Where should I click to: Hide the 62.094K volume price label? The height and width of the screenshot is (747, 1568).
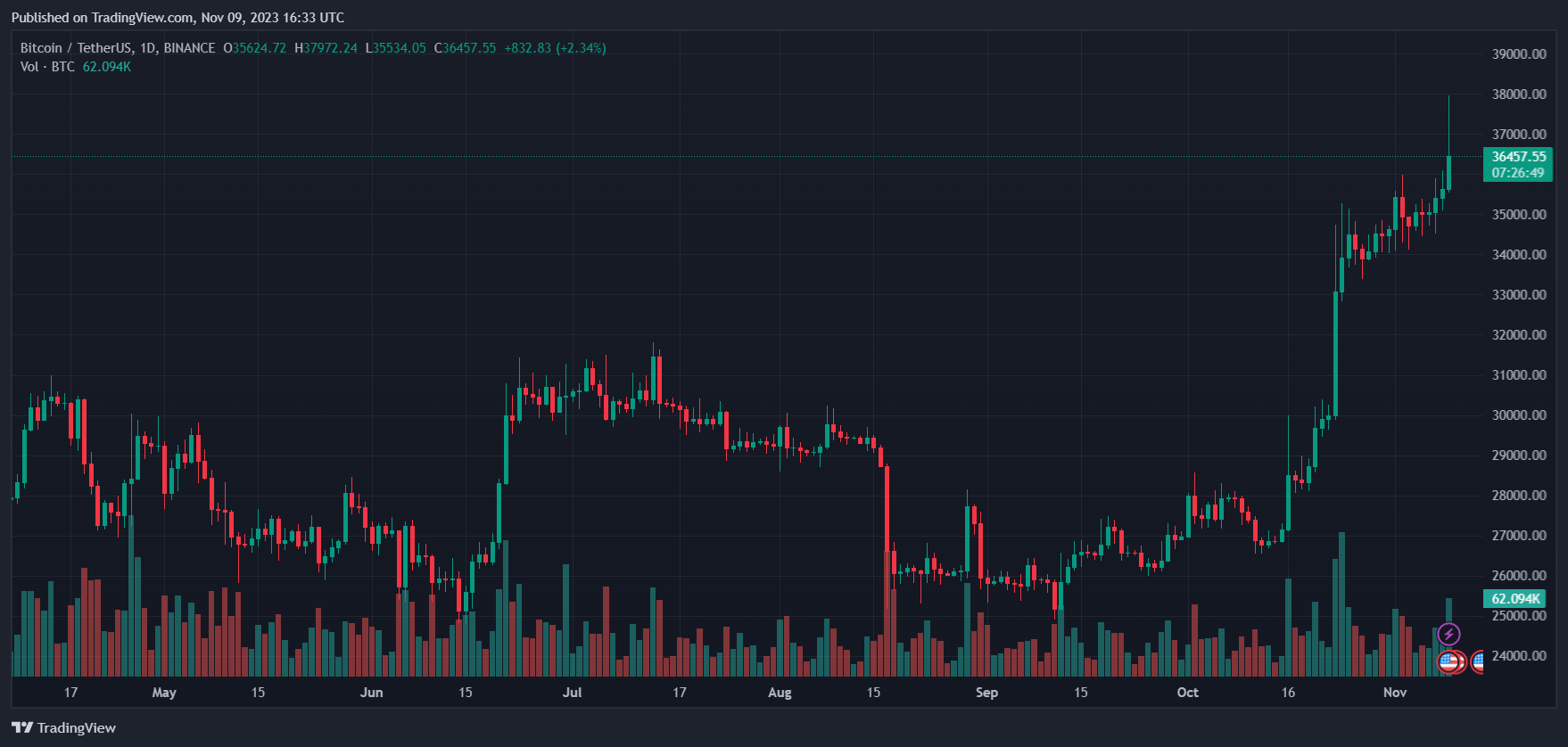1515,599
